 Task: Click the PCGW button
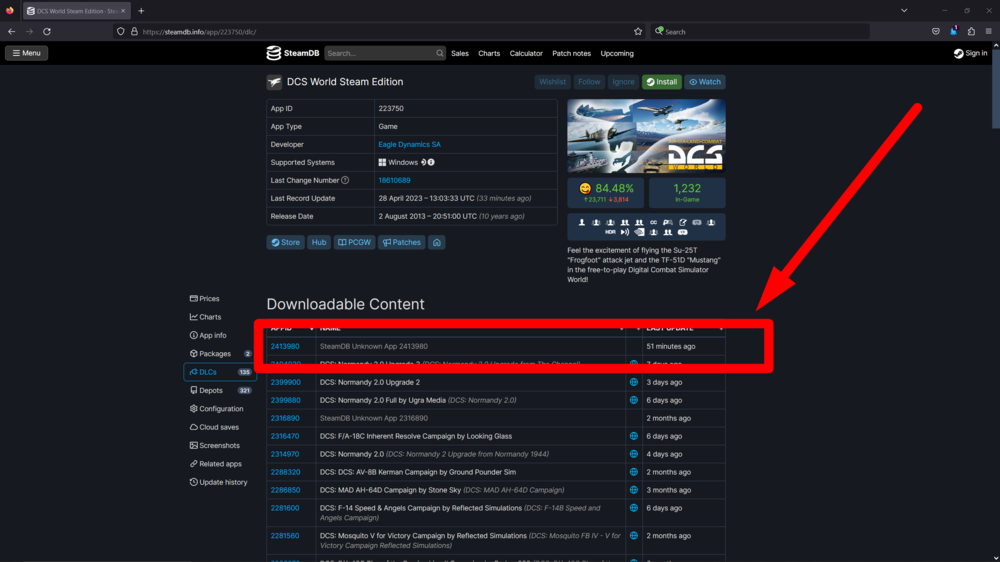point(355,242)
